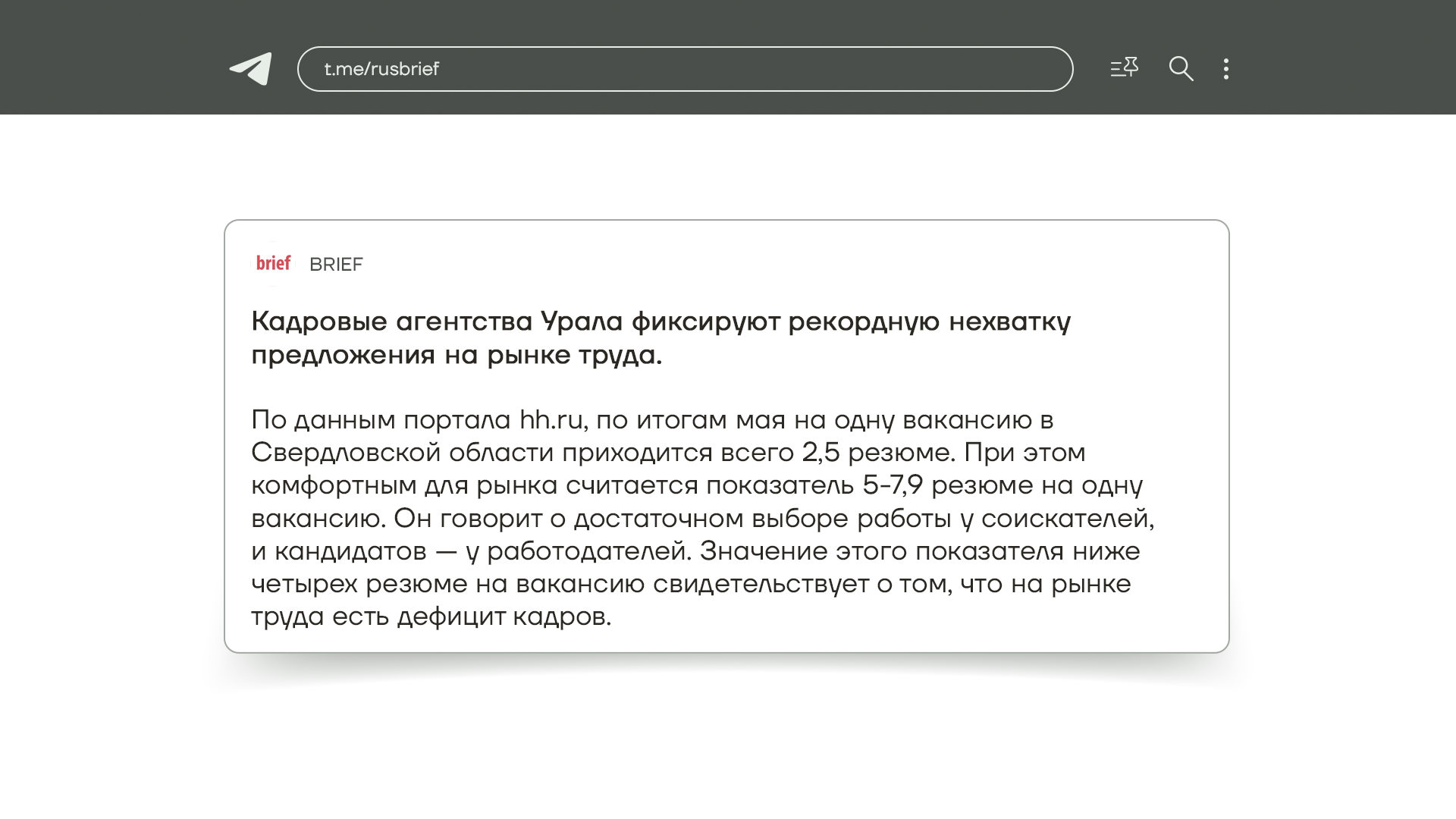
Task: Click the figure 5-7,9 резюме
Action: (947, 485)
